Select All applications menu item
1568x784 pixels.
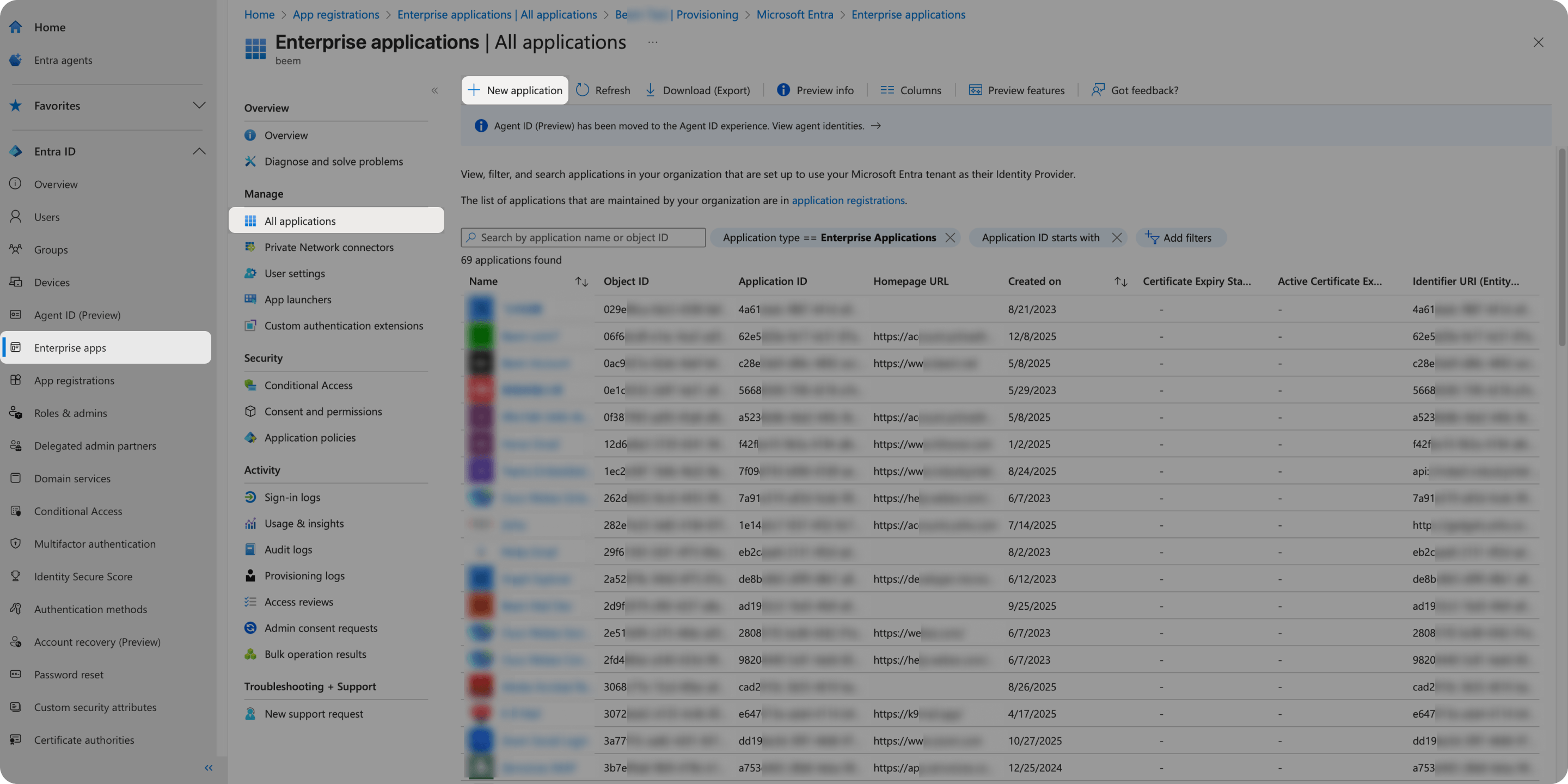336,221
